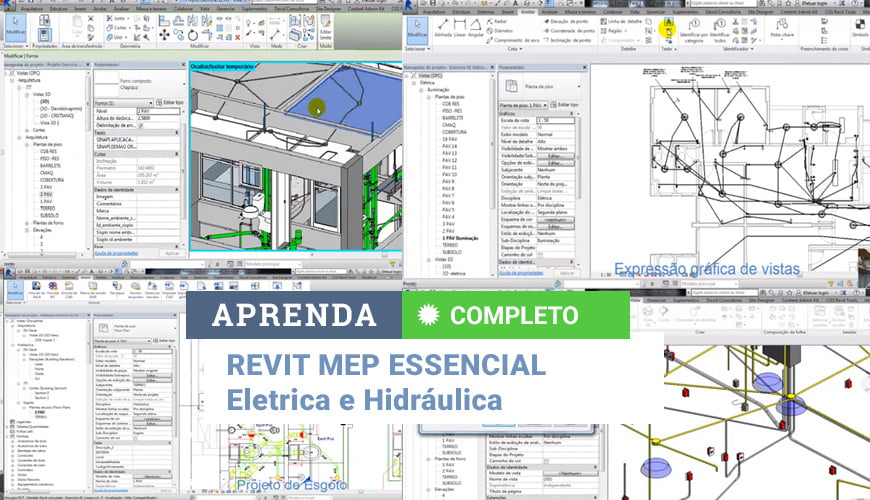Toggle Delimitação de ambiente checkbox
The width and height of the screenshot is (870, 500).
pyautogui.click(x=140, y=125)
